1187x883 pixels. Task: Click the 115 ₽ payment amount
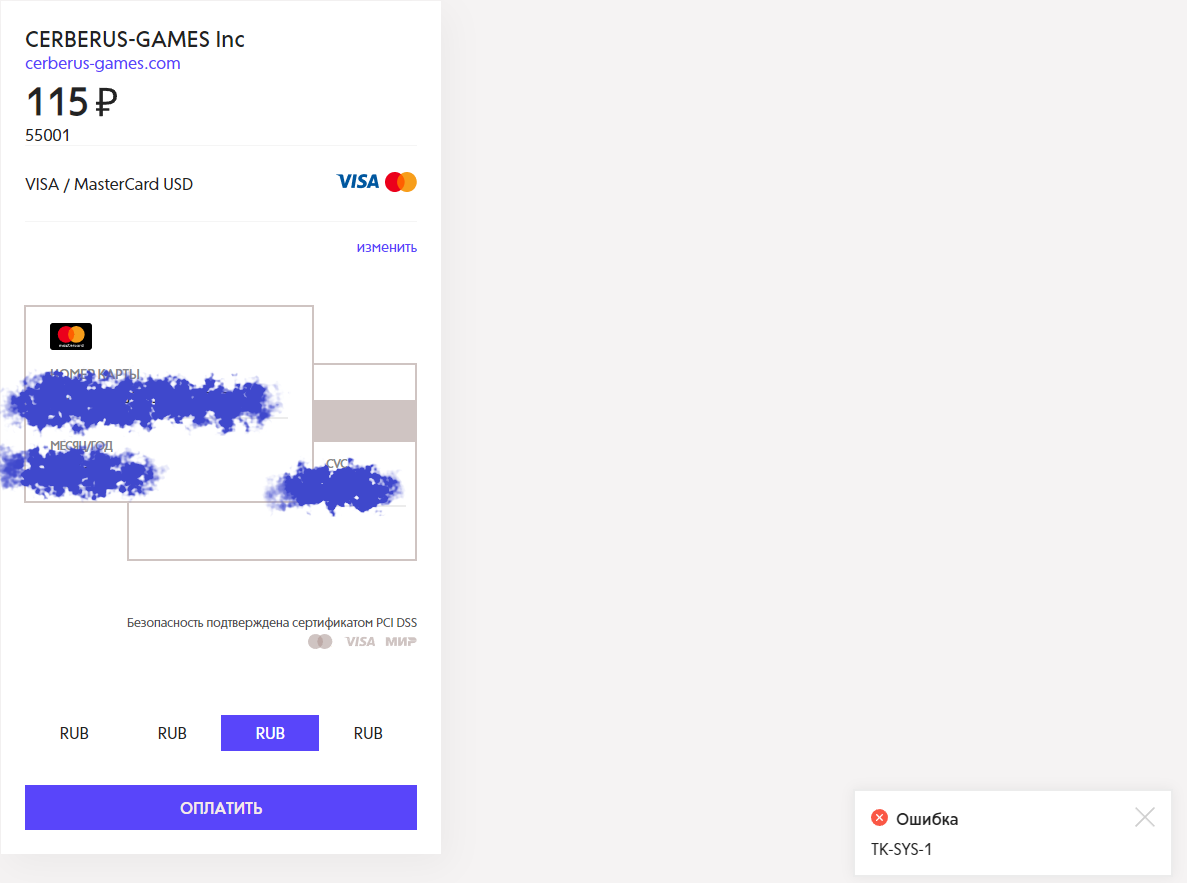click(72, 101)
